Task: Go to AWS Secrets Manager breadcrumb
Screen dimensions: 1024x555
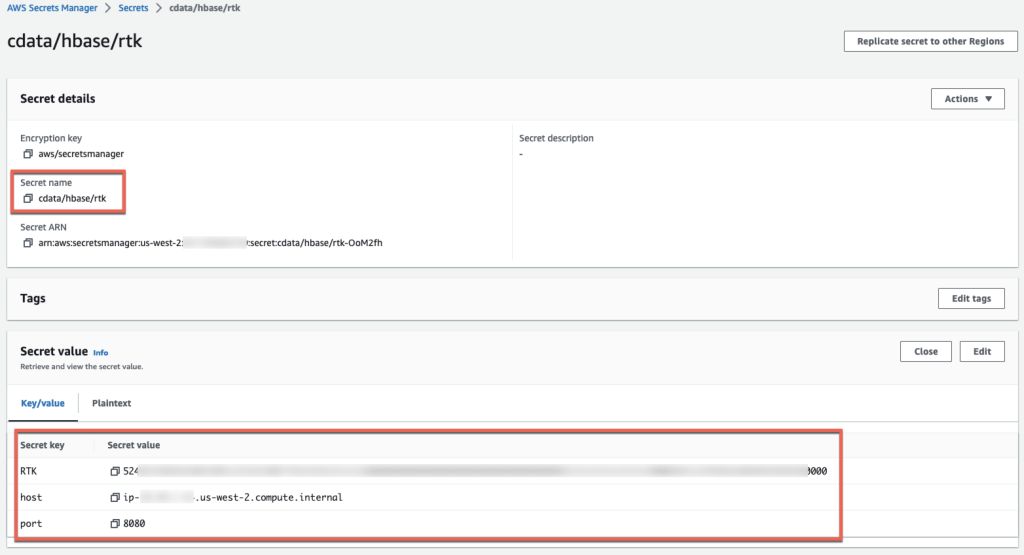Action: (52, 8)
